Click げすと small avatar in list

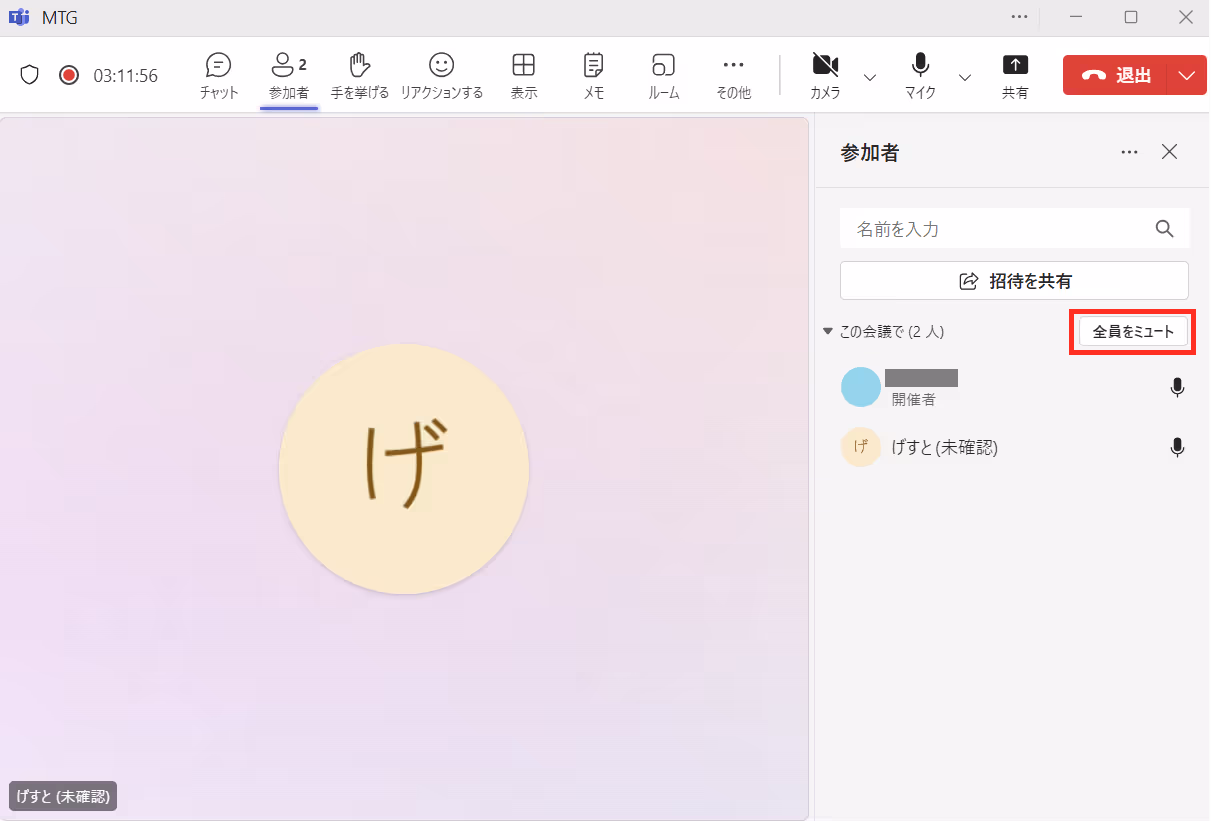click(861, 447)
